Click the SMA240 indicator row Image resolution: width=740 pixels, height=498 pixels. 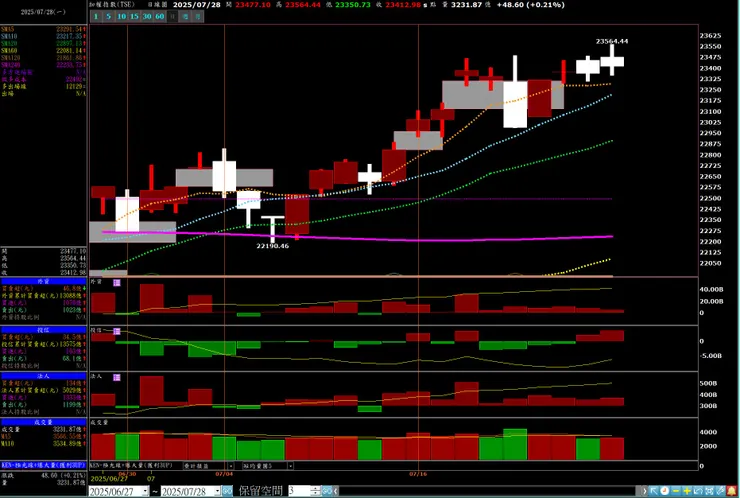coord(43,65)
